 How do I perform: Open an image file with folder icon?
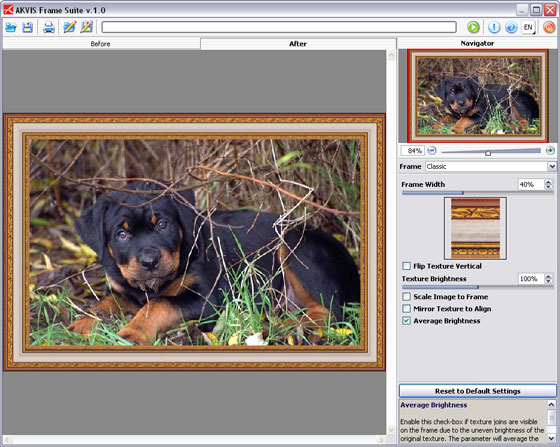click(11, 27)
